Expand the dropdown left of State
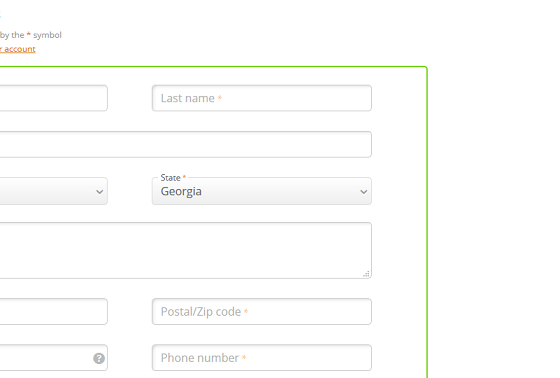The width and height of the screenshot is (560, 378). (x=54, y=191)
